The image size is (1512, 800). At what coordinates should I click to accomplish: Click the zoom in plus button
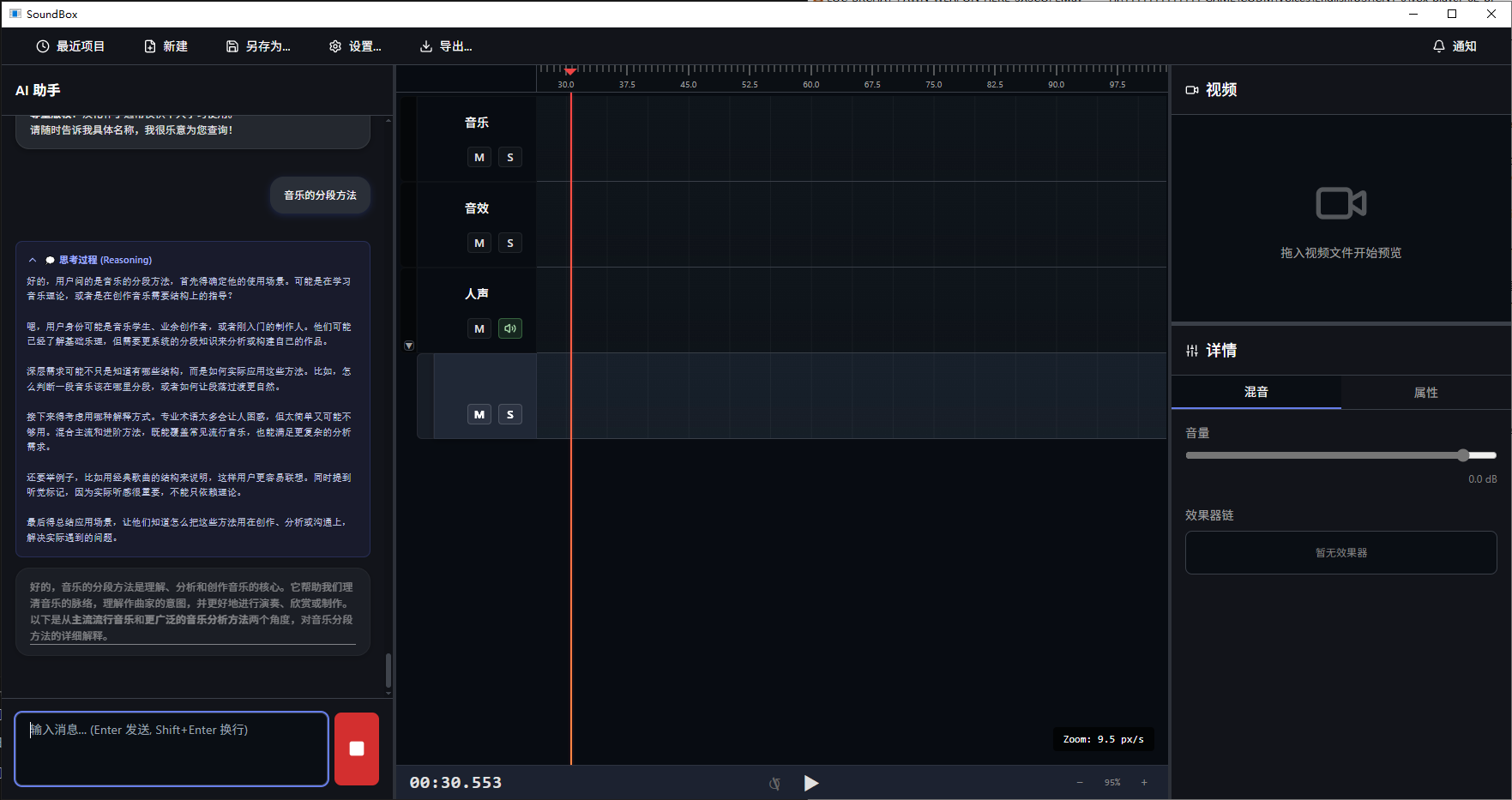(1144, 782)
